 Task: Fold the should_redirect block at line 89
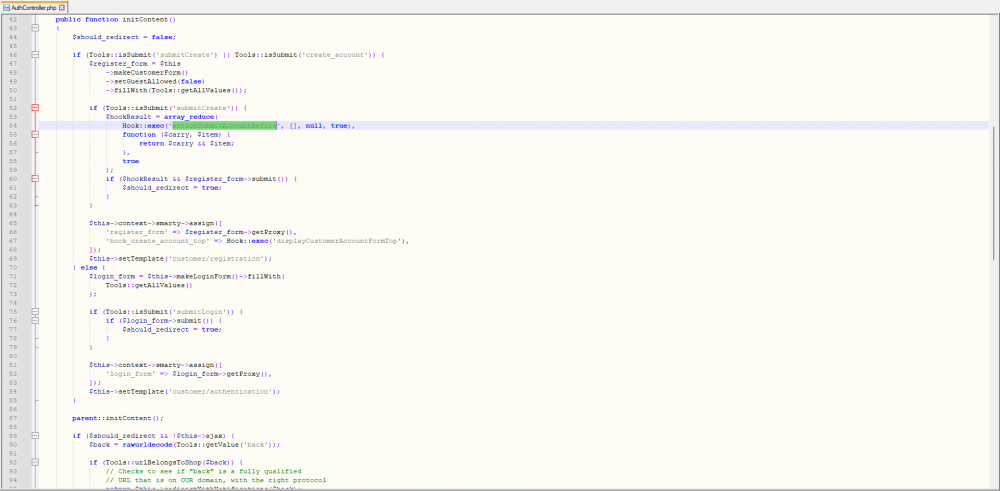tap(33, 435)
